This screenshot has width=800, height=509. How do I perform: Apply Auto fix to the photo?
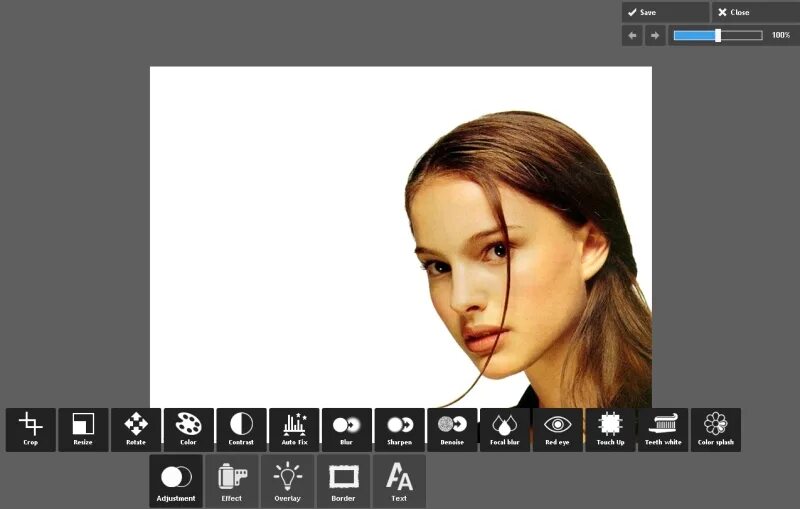[x=294, y=429]
